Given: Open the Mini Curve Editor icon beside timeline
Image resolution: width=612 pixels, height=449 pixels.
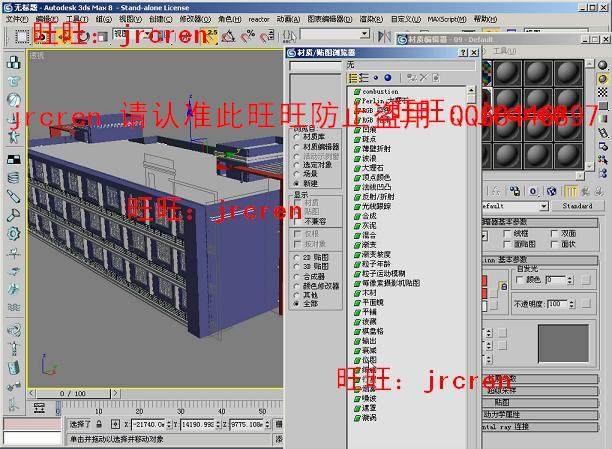Looking at the screenshot, I should 39,408.
